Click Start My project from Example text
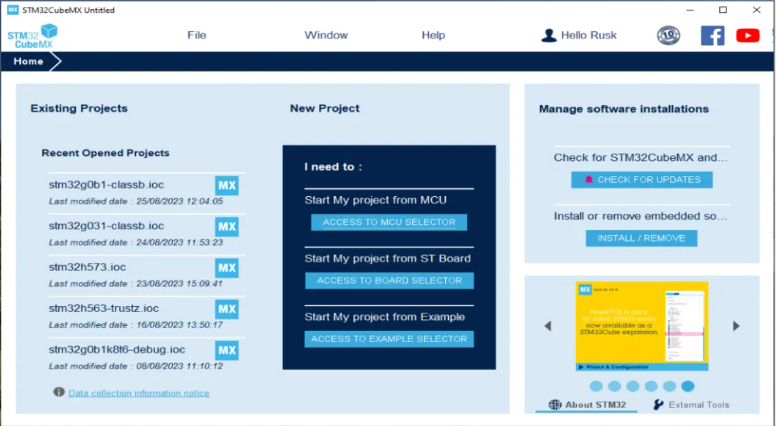 click(385, 317)
